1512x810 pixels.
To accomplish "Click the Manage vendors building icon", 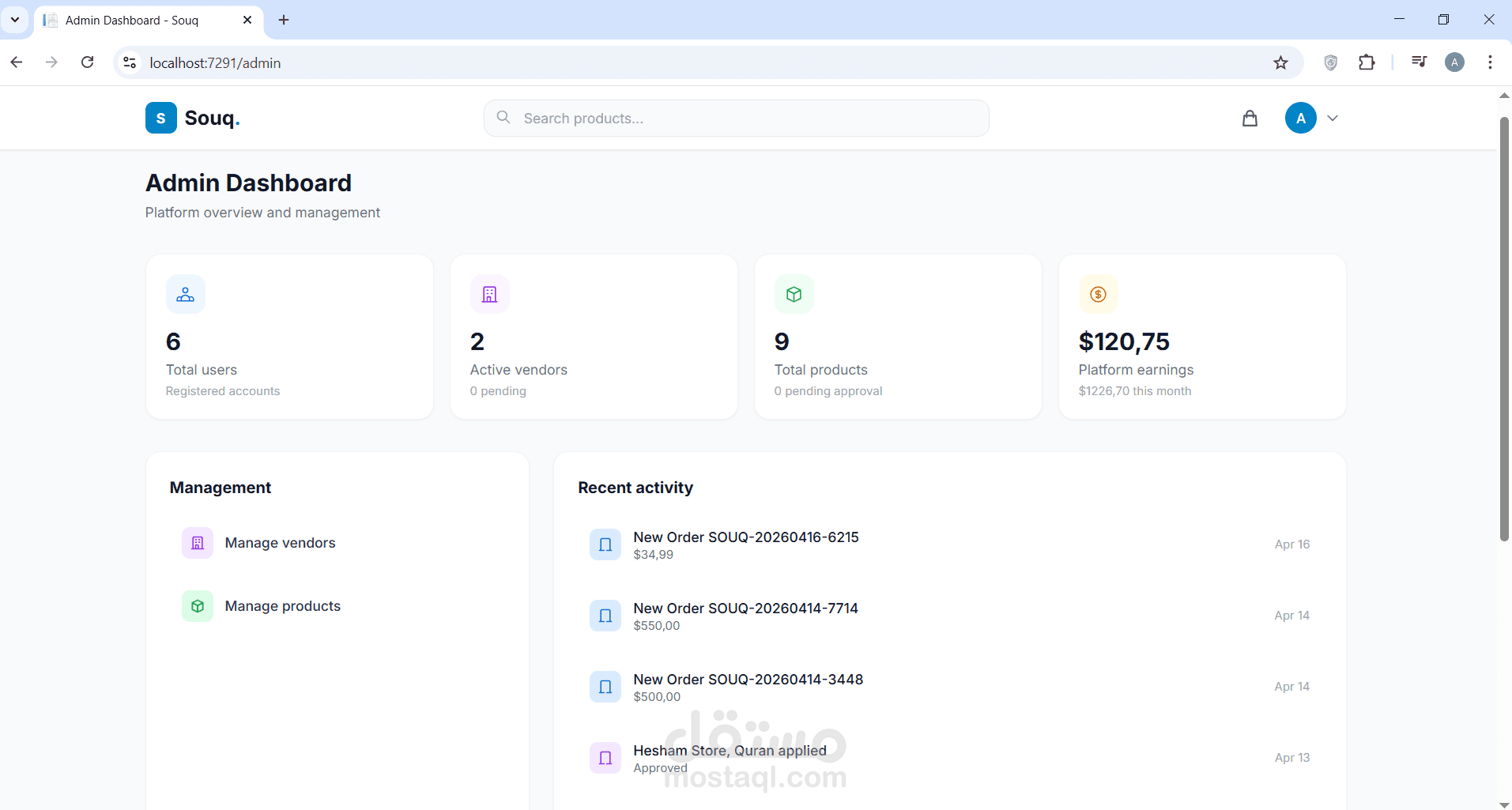I will coord(198,543).
